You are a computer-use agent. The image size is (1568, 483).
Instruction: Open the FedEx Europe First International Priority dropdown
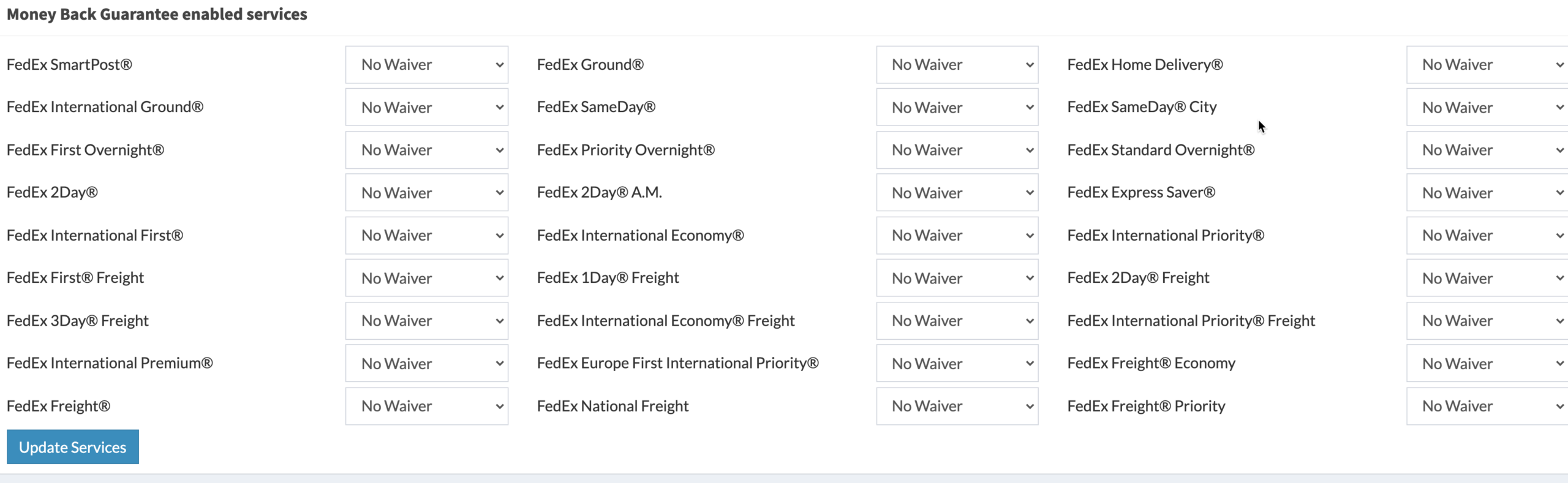pos(957,363)
